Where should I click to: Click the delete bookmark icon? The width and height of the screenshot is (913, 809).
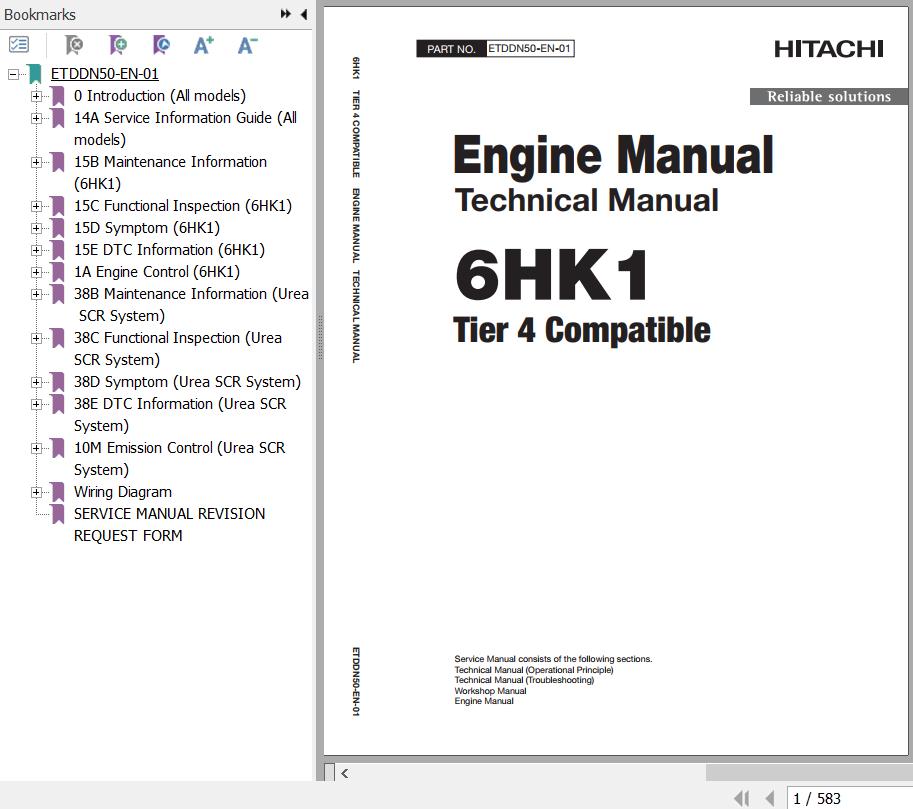pyautogui.click(x=74, y=45)
